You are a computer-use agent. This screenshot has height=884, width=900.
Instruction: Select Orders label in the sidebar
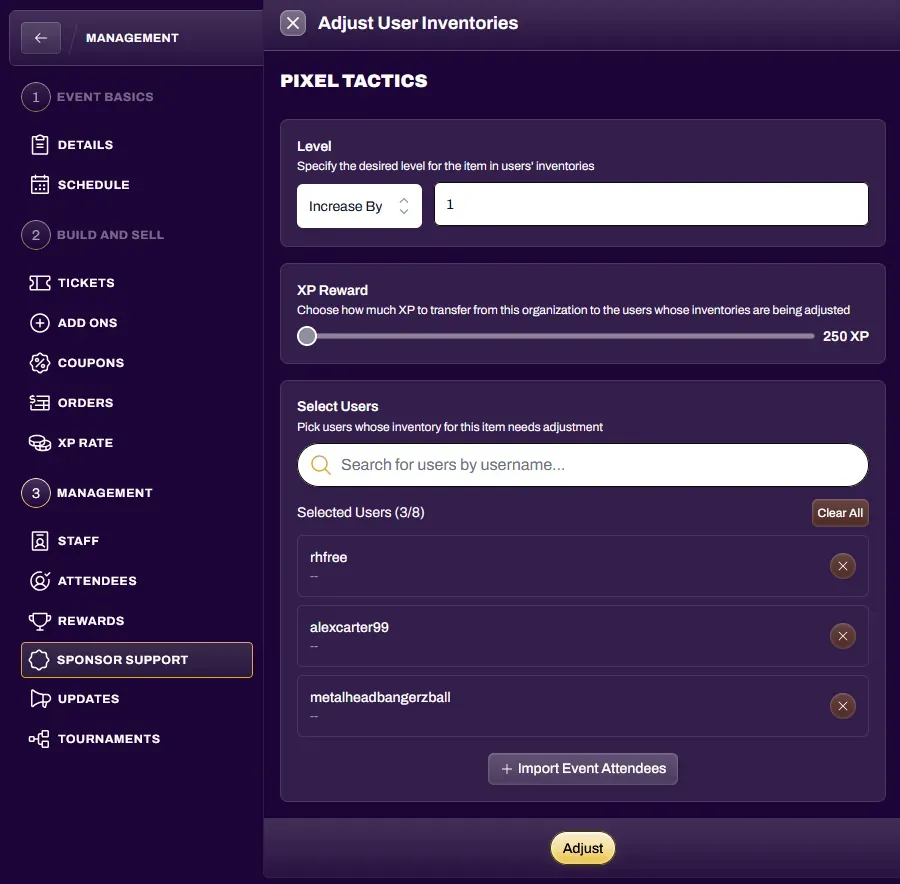pyautogui.click(x=86, y=403)
